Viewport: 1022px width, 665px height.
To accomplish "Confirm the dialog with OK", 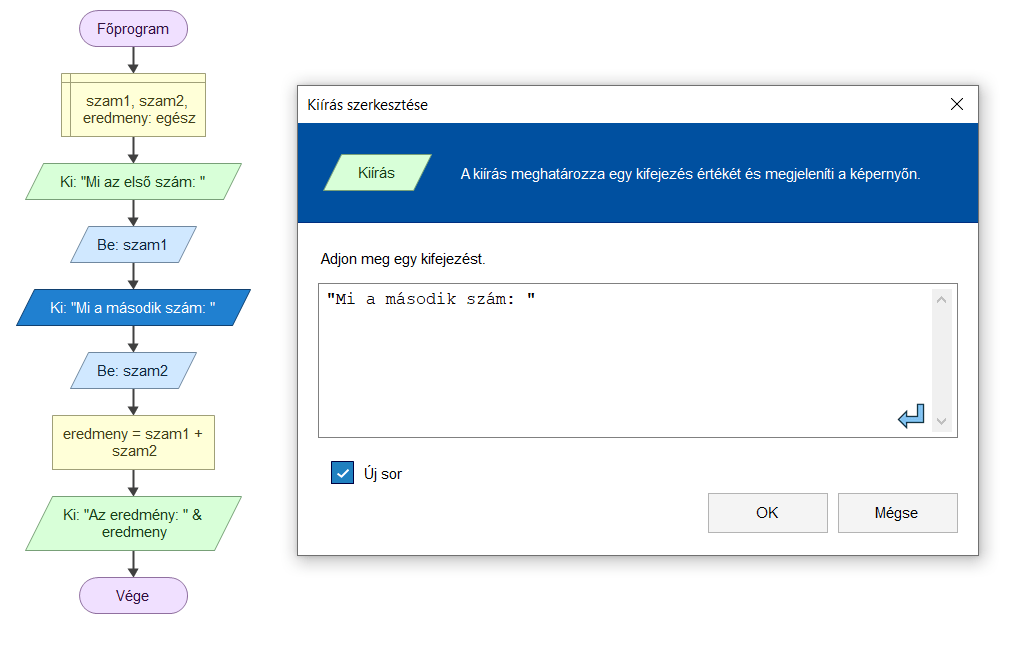I will pos(768,513).
